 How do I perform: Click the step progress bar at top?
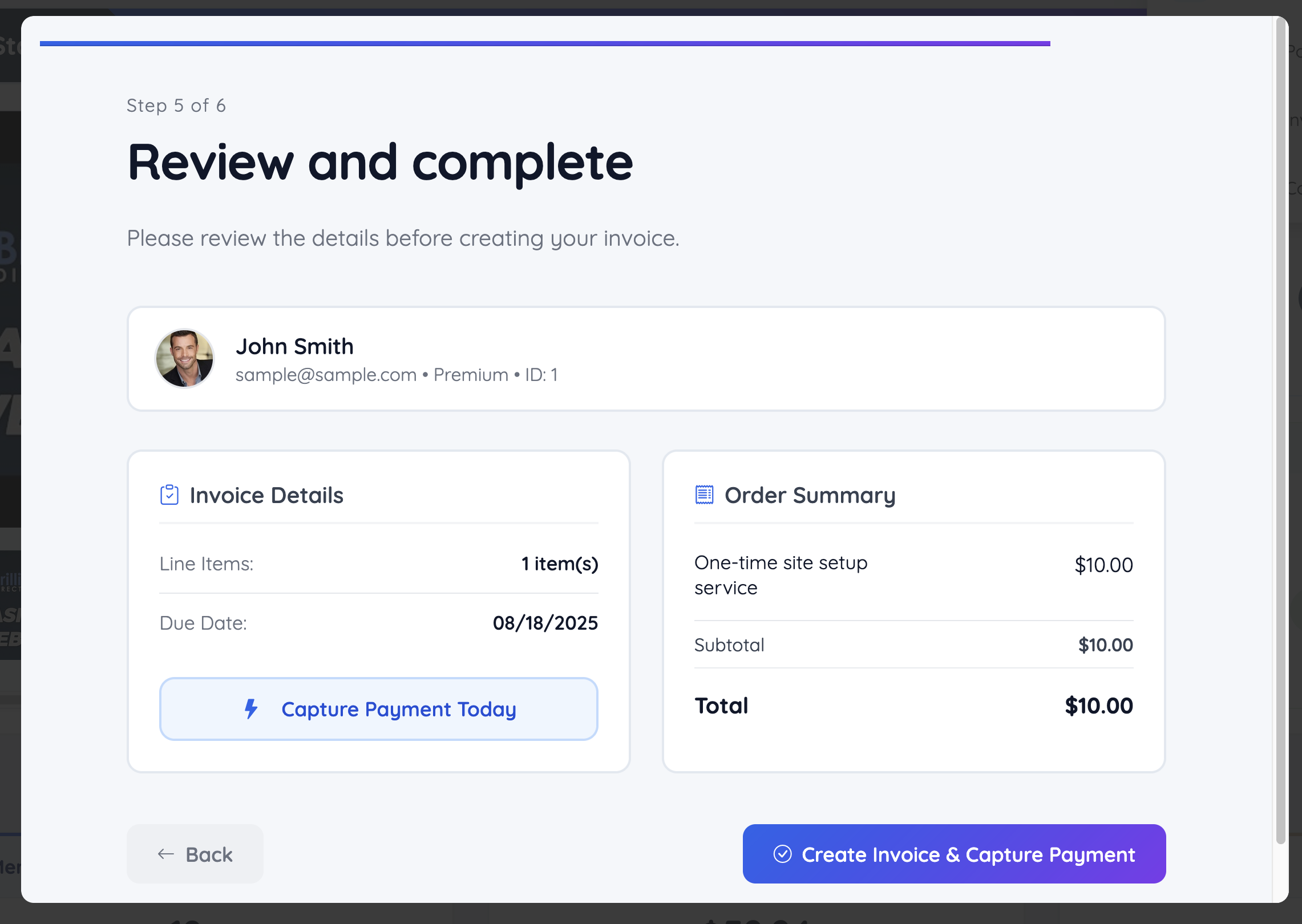click(545, 43)
